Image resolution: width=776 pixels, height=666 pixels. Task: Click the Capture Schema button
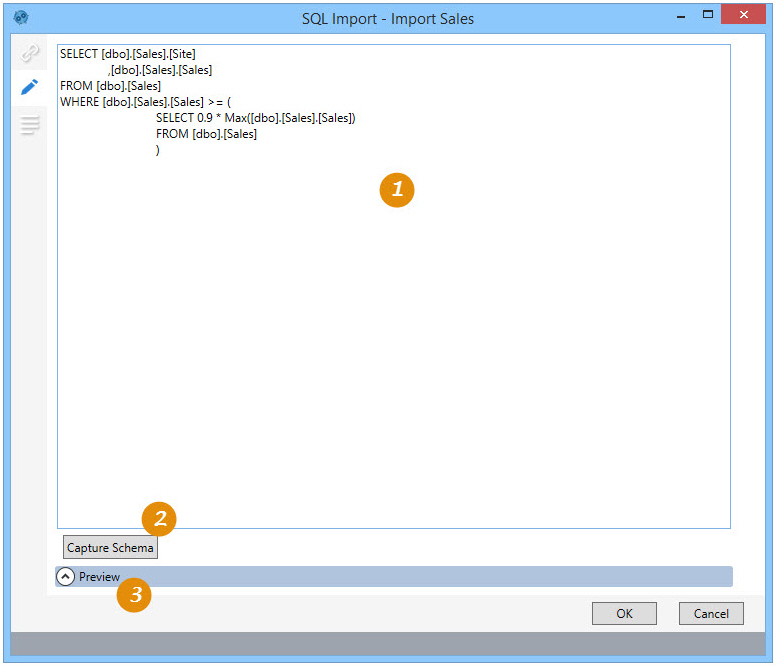110,547
